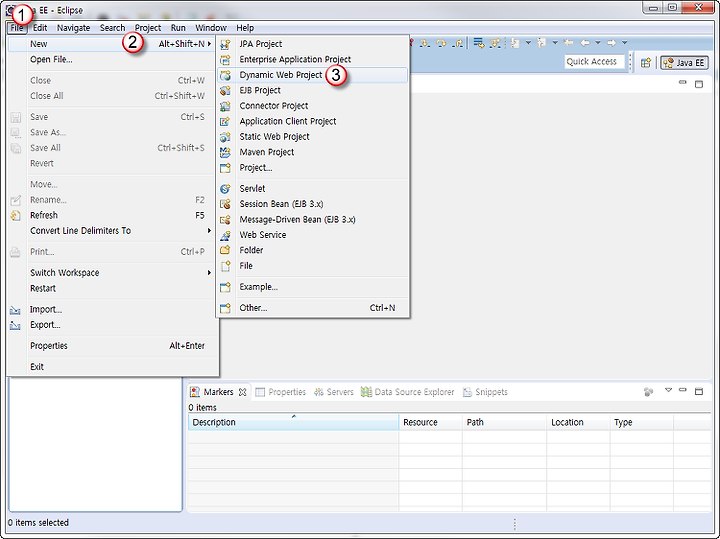Screen dimensions: 720x539
Task: Switch to the Snippets view tab
Action: click(x=486, y=392)
